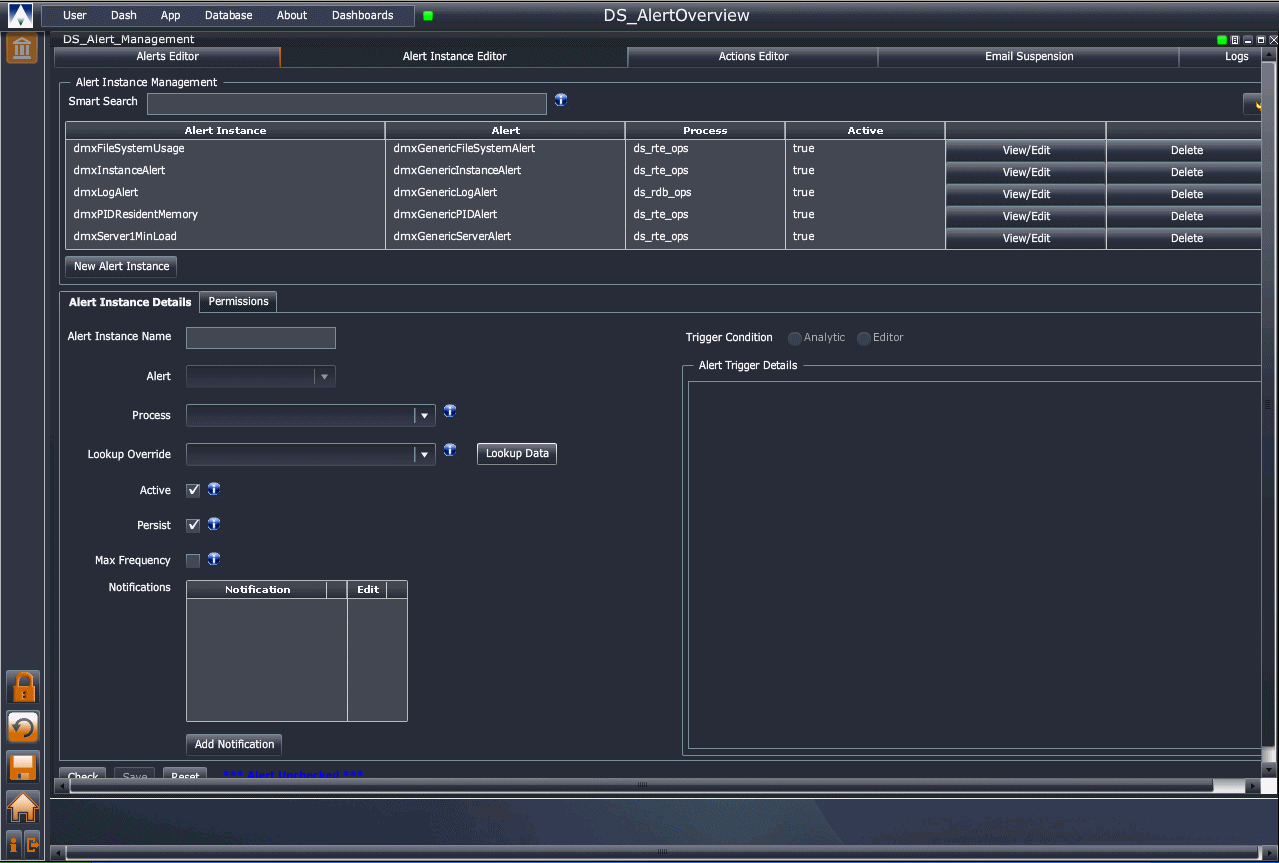Viewport: 1279px width, 863px height.
Task: Click the Add Notification button
Action: point(234,744)
